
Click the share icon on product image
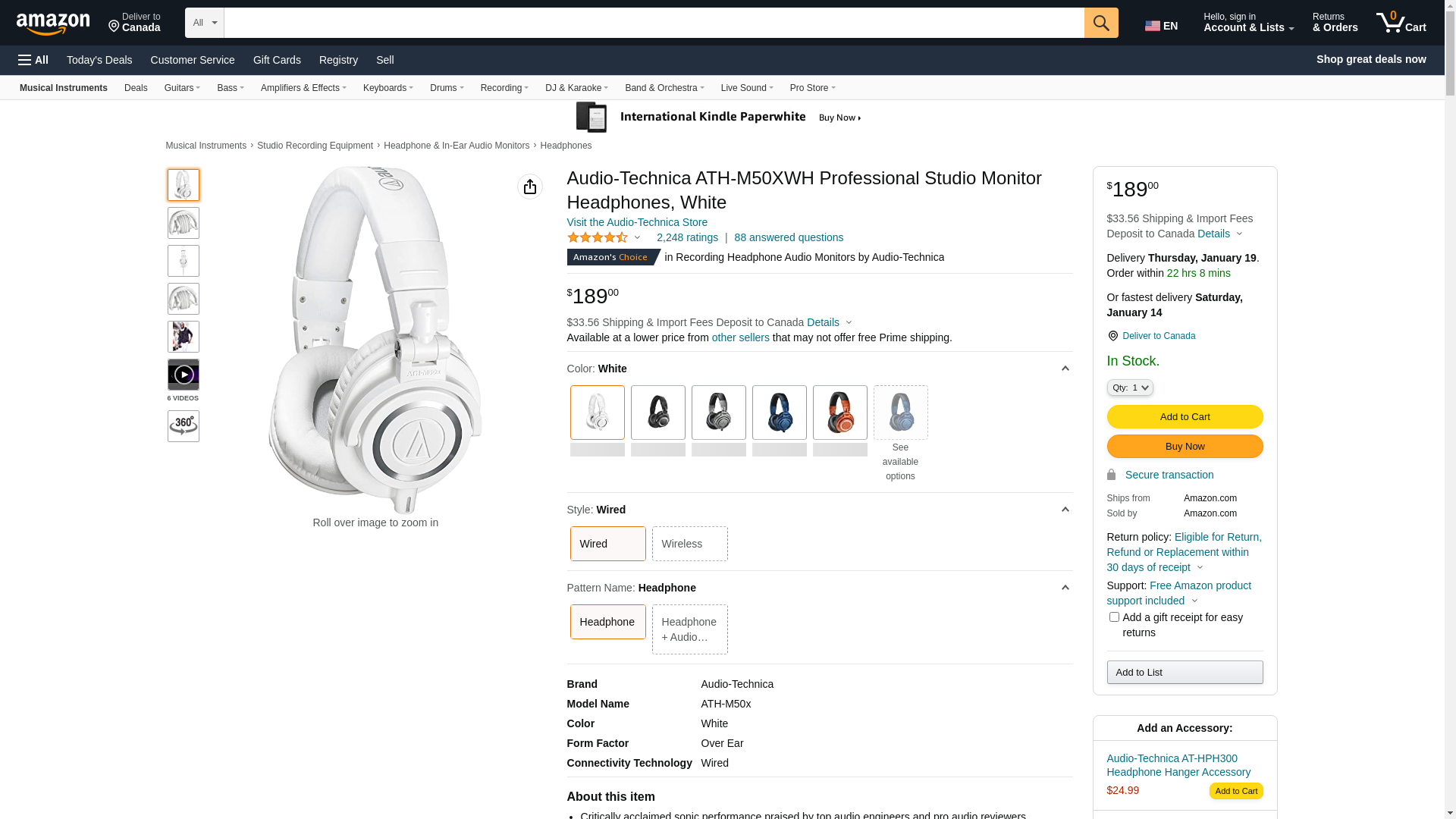pyautogui.click(x=530, y=187)
